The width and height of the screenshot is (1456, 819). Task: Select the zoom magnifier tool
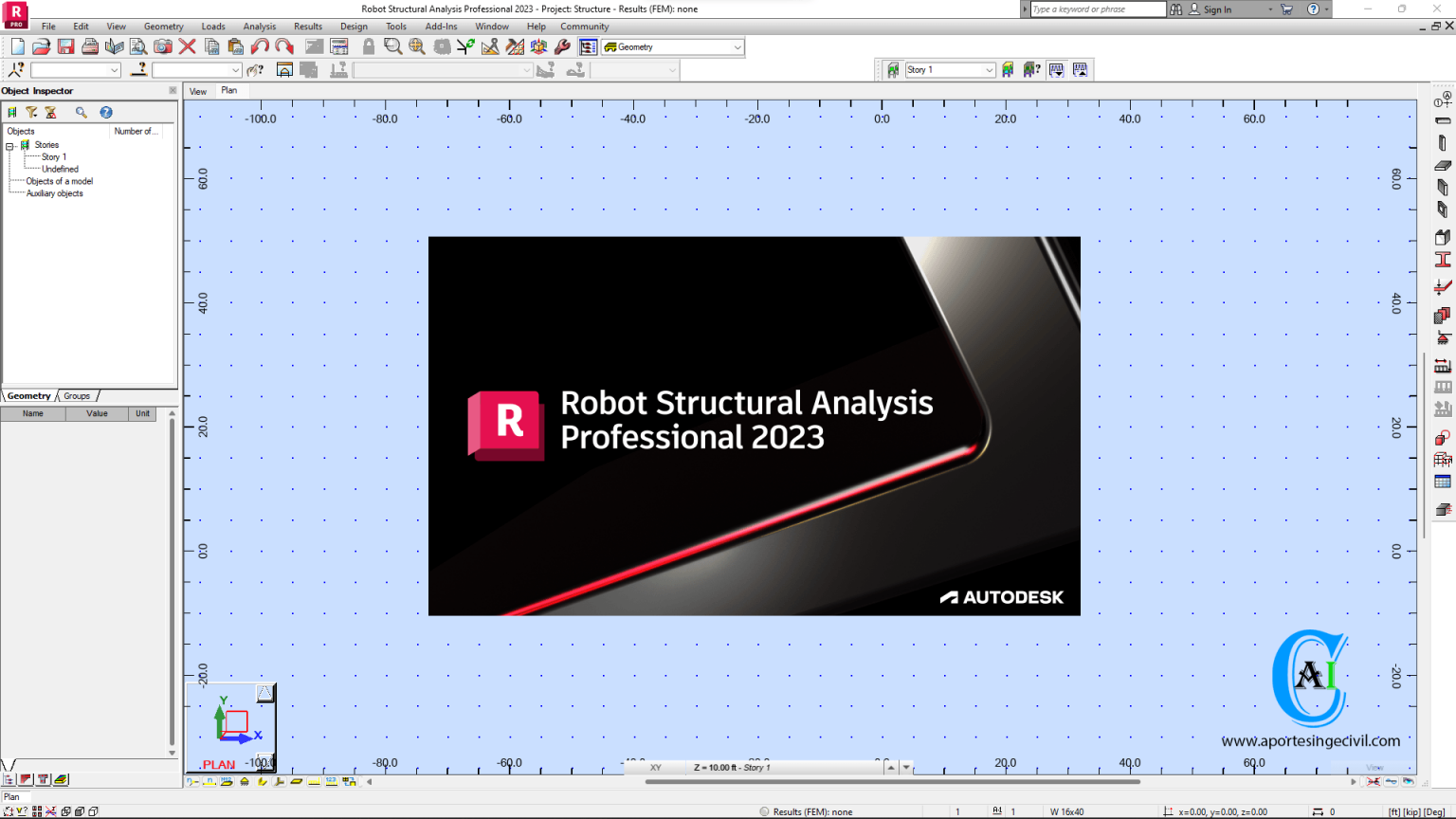(x=391, y=46)
